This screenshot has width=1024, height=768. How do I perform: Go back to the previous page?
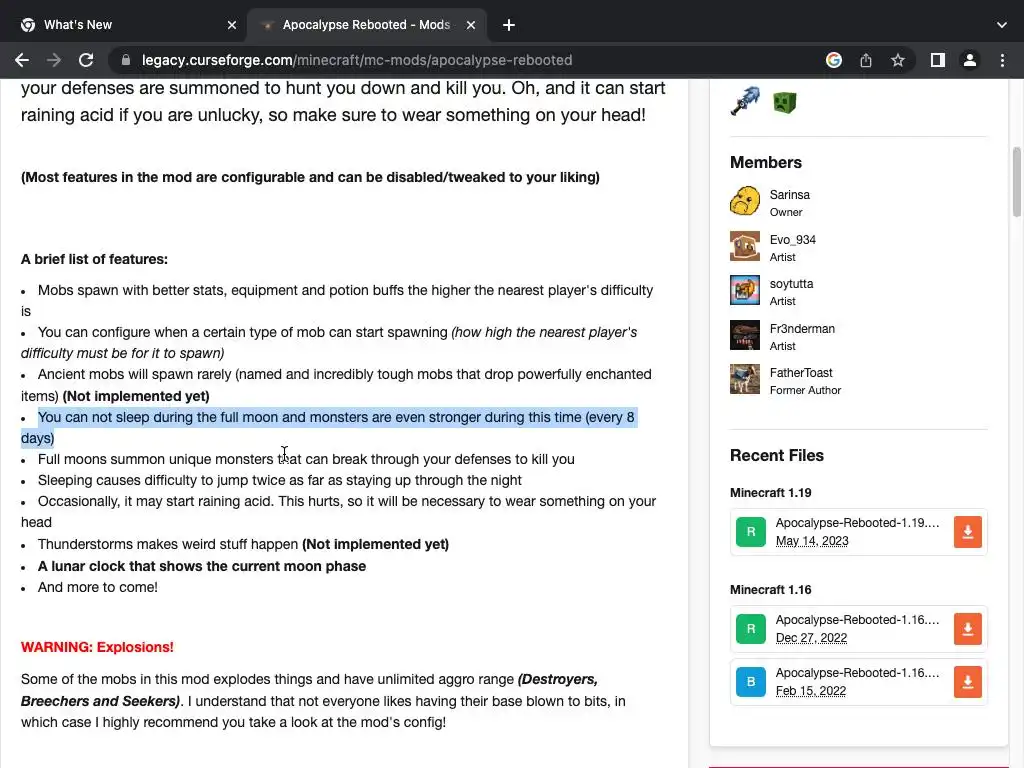click(x=22, y=60)
